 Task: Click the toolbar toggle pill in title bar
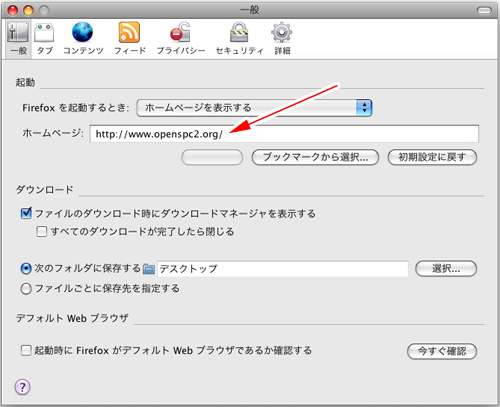click(x=484, y=11)
